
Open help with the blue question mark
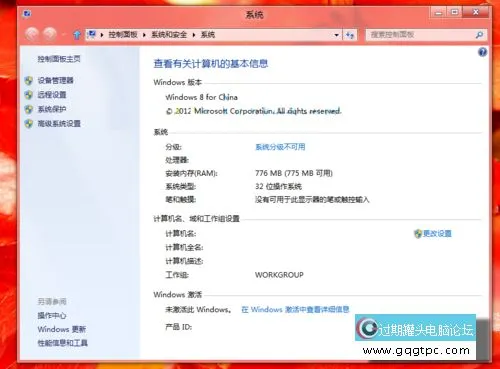[x=482, y=52]
